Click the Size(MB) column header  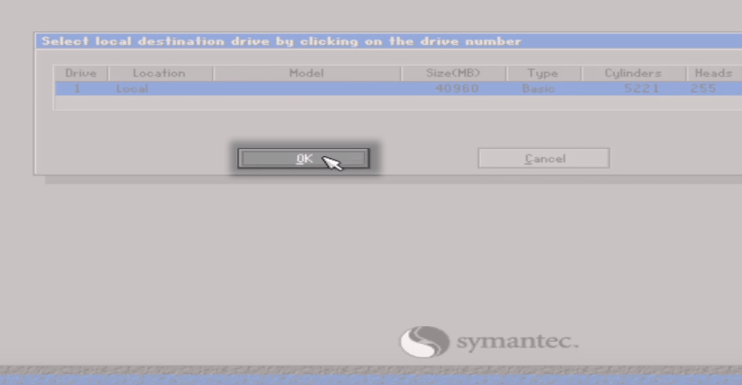pyautogui.click(x=453, y=73)
